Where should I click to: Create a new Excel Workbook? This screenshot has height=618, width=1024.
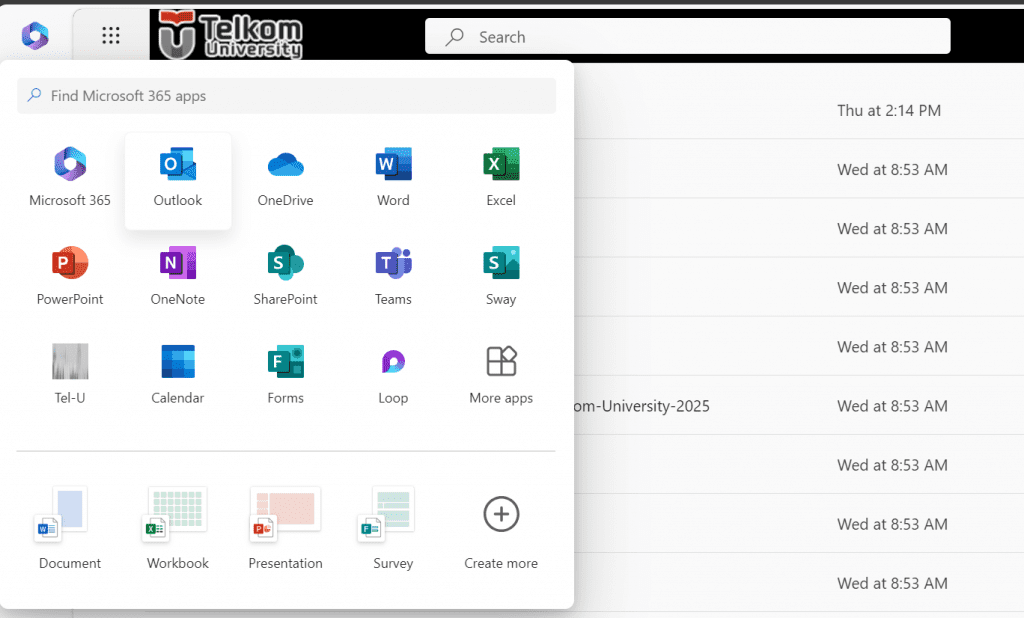click(x=178, y=529)
